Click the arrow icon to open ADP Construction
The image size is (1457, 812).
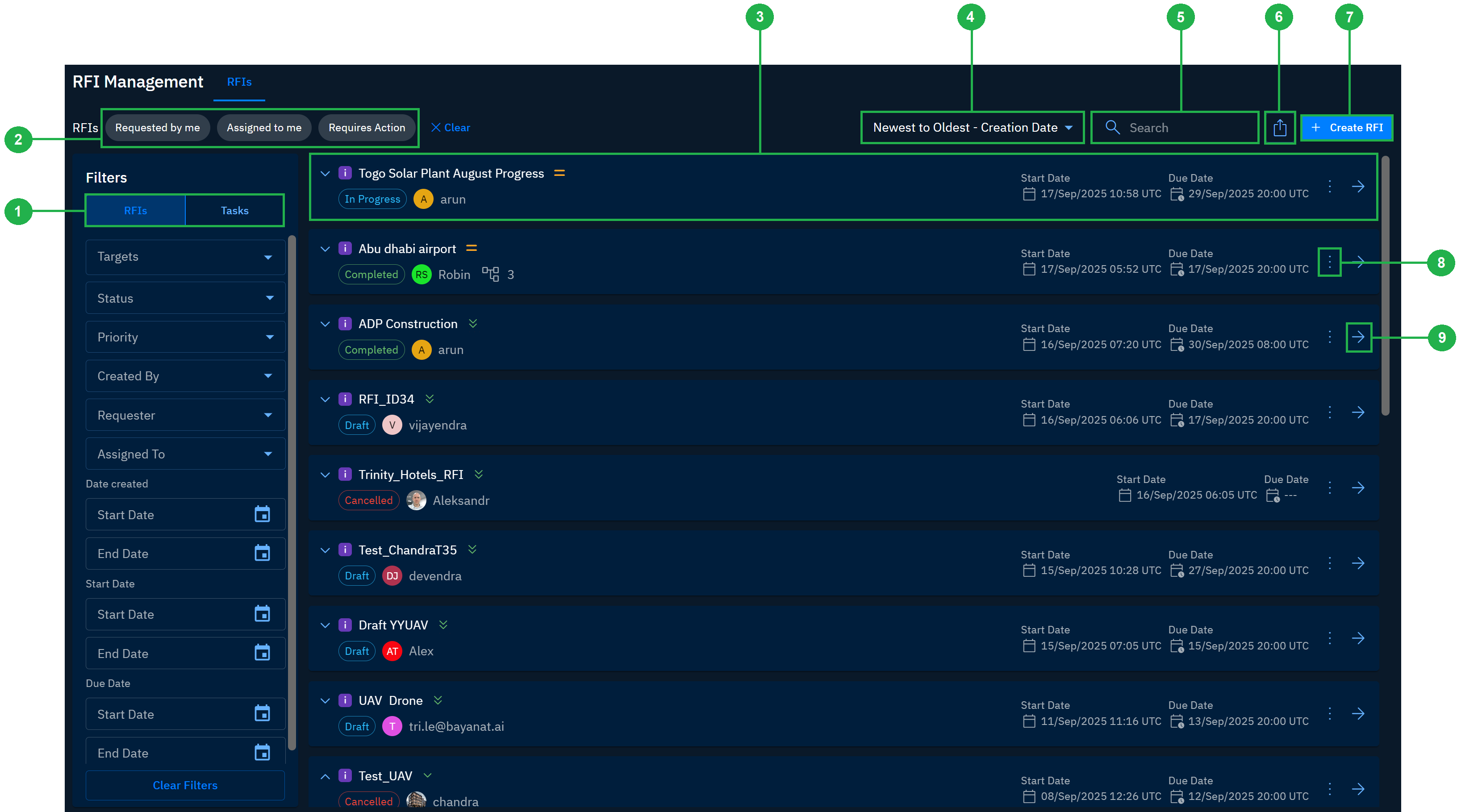tap(1359, 337)
